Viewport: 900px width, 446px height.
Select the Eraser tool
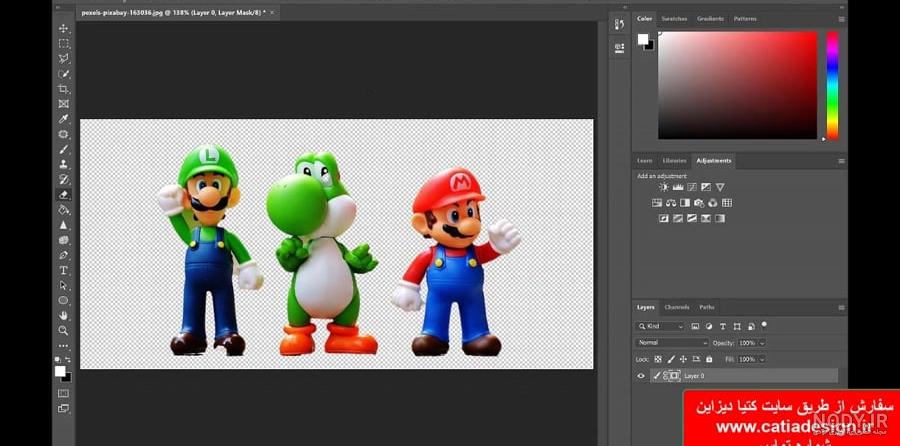click(64, 195)
